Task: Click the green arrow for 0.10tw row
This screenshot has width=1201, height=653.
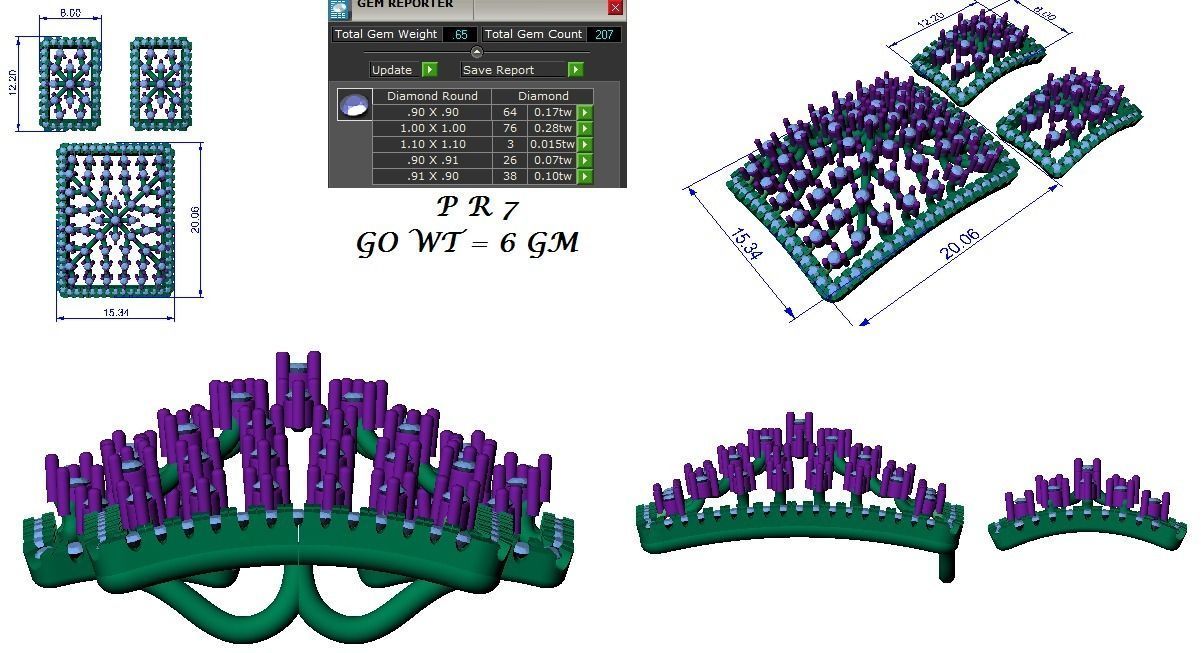Action: pos(585,176)
